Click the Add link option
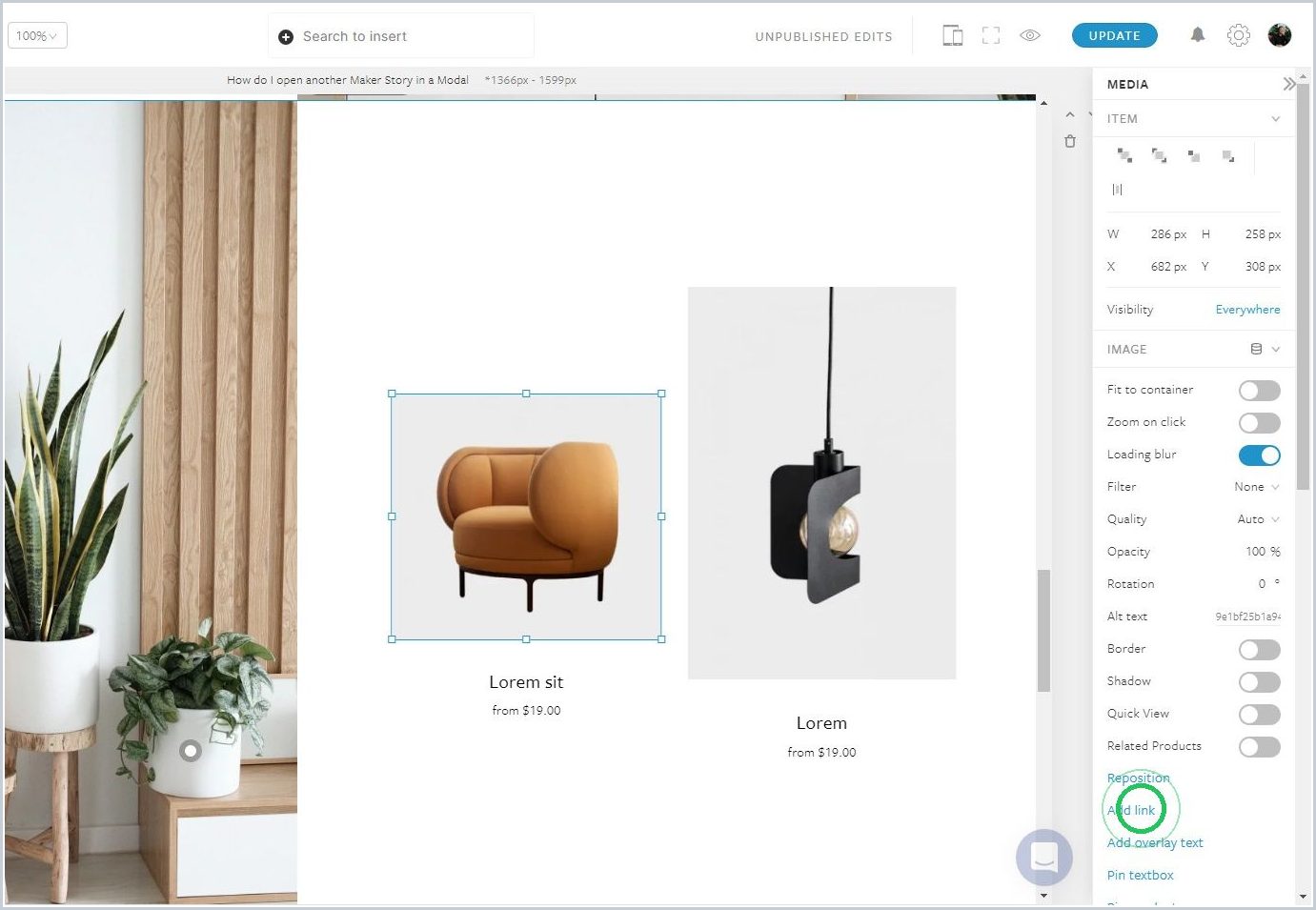 (x=1131, y=810)
